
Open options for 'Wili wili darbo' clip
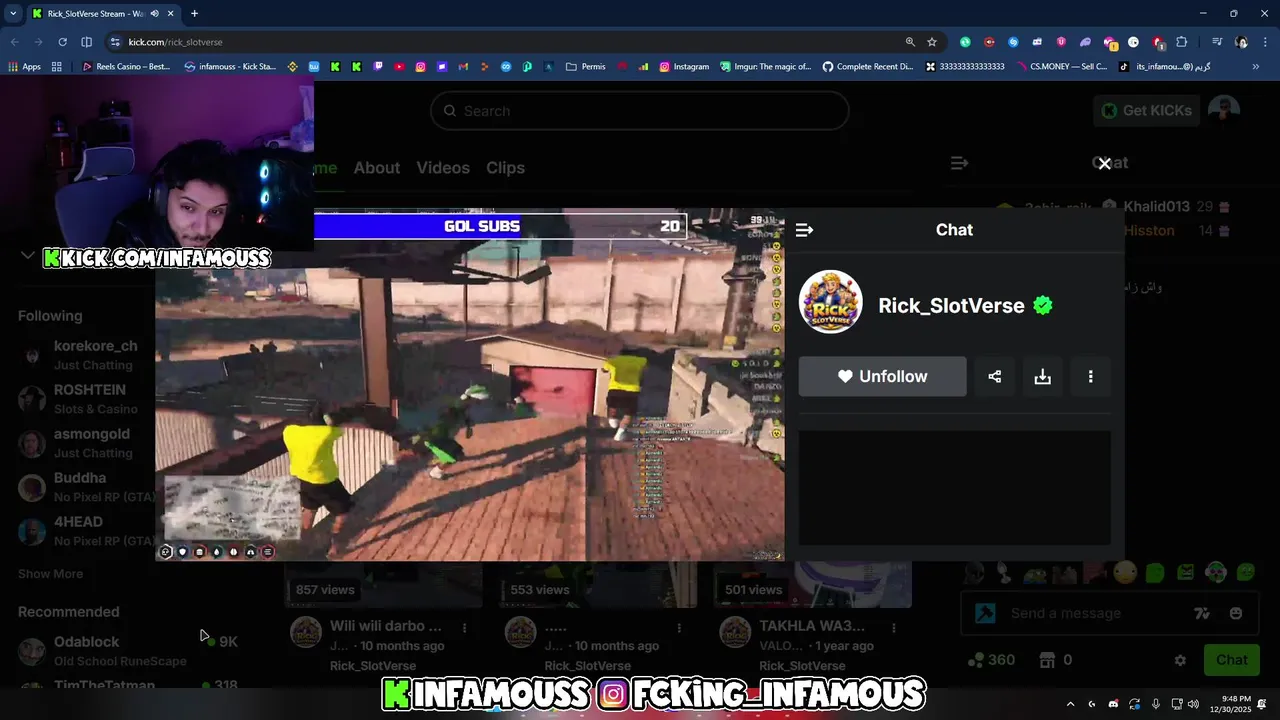click(464, 628)
